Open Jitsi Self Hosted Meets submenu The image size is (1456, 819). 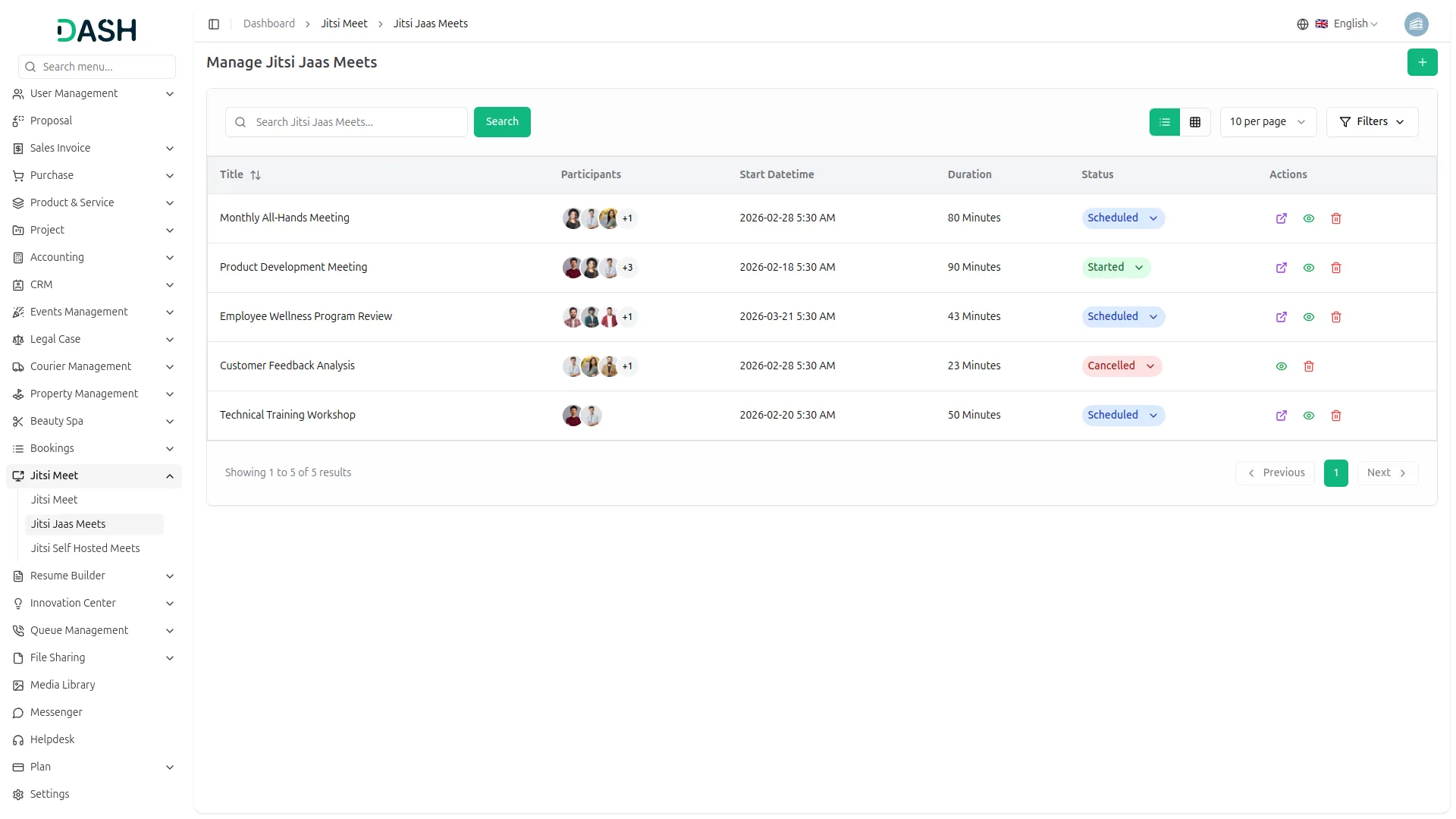(85, 548)
